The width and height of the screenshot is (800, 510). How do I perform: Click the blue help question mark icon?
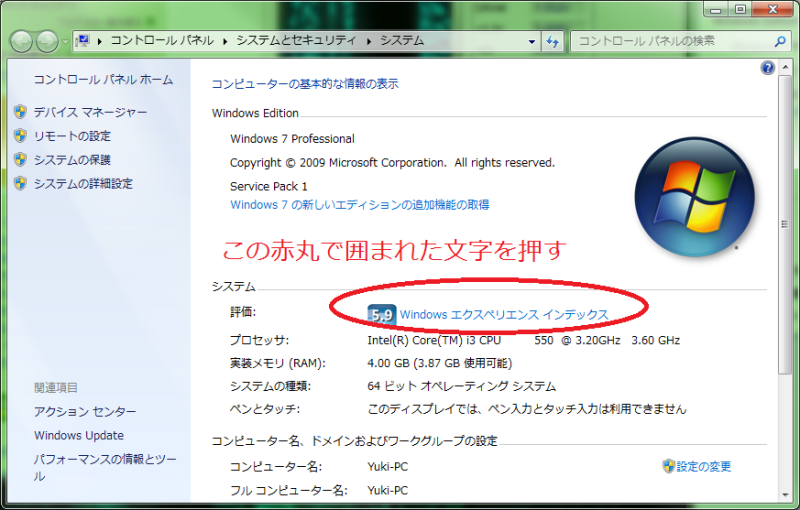(x=768, y=68)
